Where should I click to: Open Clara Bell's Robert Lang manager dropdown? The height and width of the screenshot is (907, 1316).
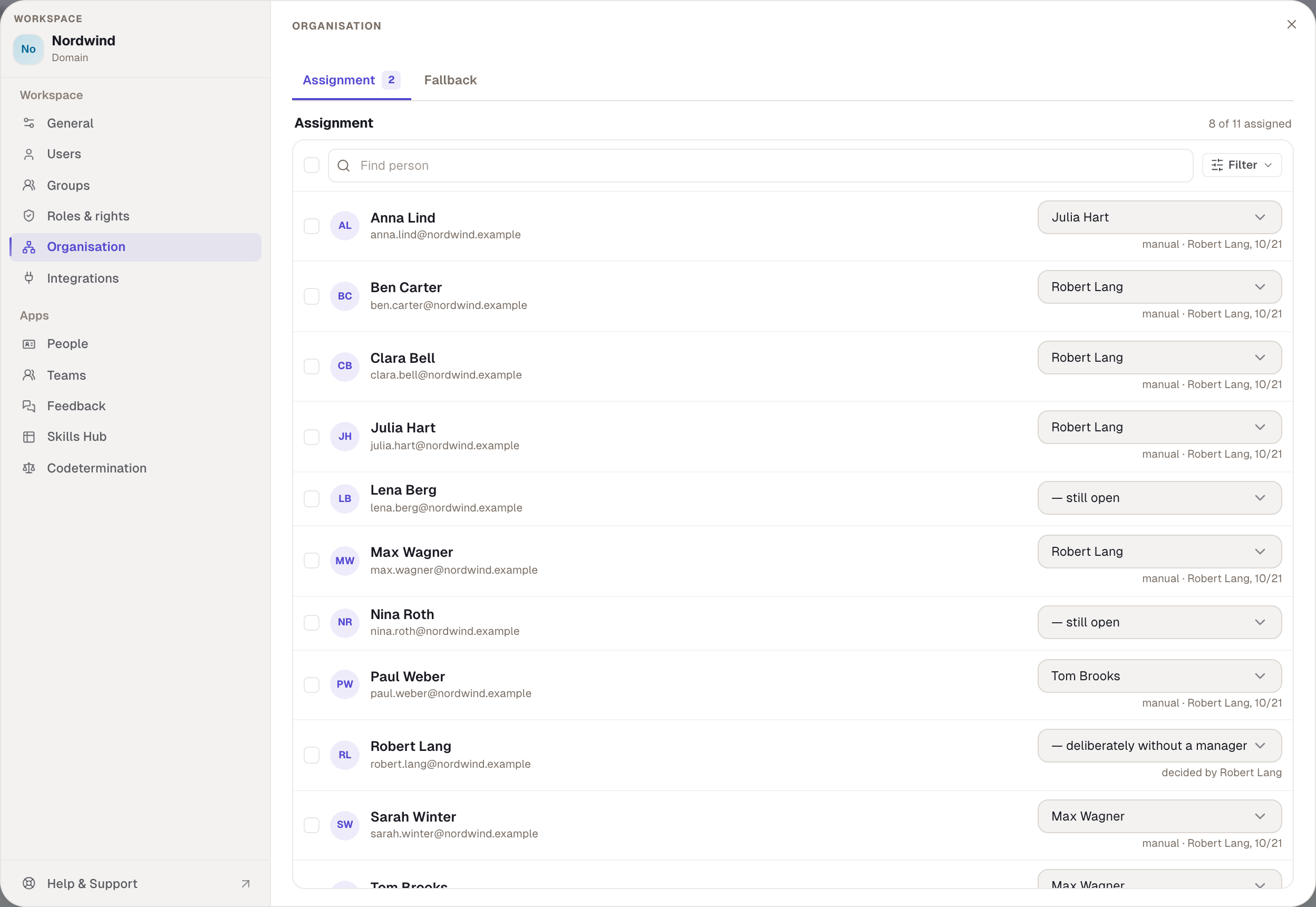click(x=1159, y=358)
